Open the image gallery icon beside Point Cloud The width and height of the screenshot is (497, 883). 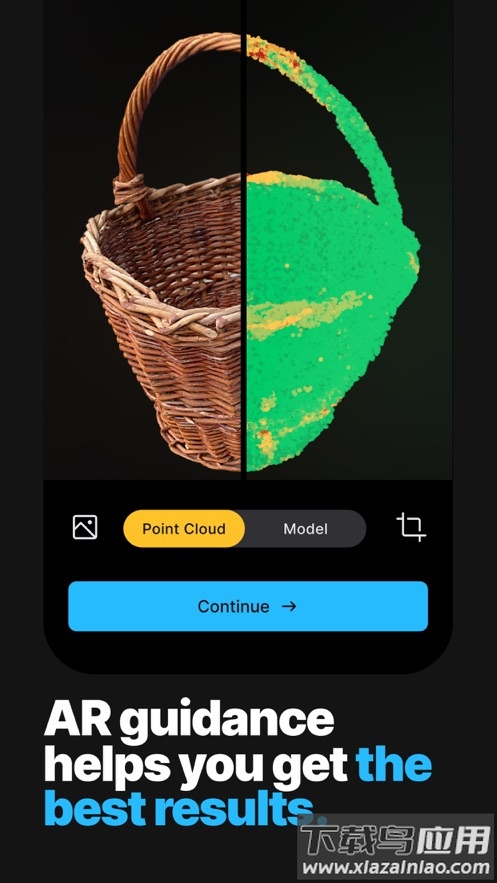[x=85, y=528]
